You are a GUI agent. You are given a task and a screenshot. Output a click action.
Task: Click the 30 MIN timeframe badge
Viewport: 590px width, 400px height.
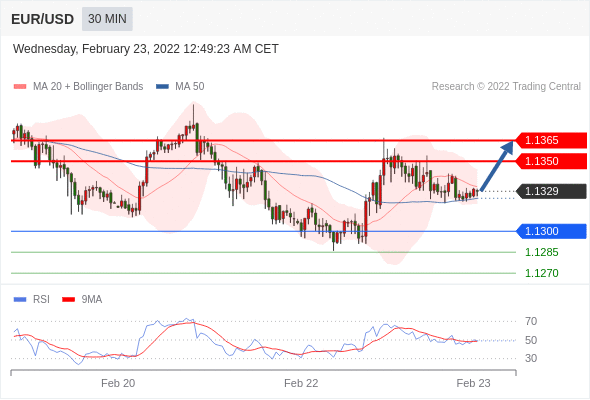(107, 19)
